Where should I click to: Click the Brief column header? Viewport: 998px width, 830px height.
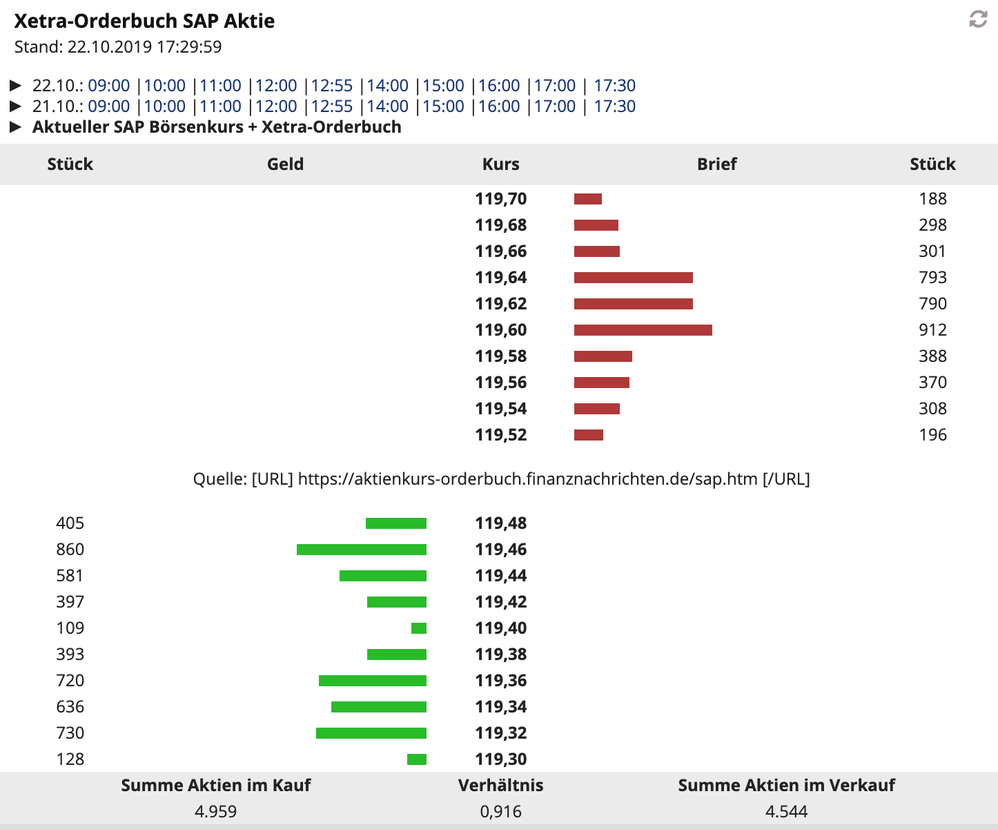717,164
